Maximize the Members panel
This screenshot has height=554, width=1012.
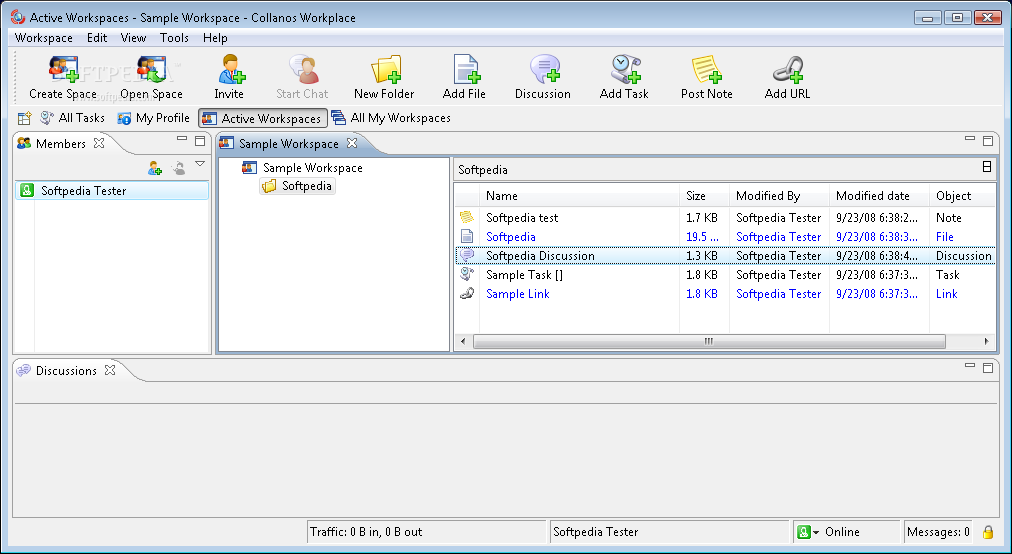pos(200,140)
